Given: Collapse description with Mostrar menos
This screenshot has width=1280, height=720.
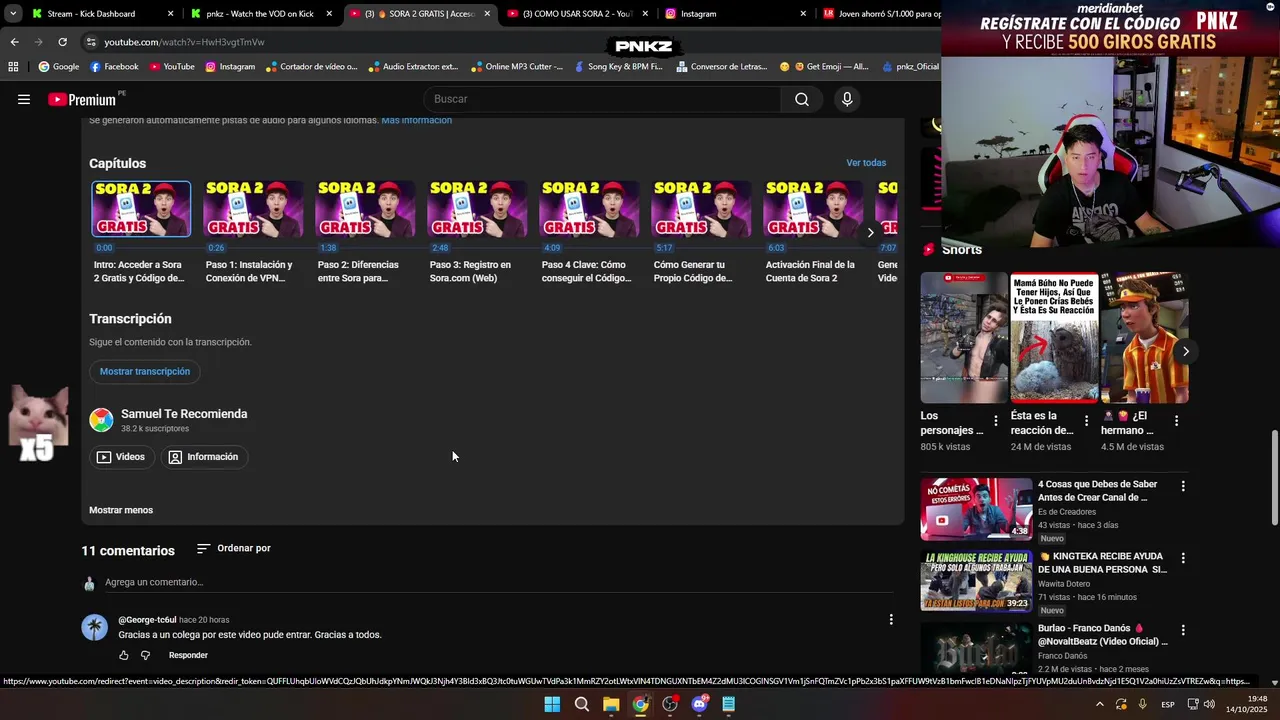Looking at the screenshot, I should click(121, 510).
